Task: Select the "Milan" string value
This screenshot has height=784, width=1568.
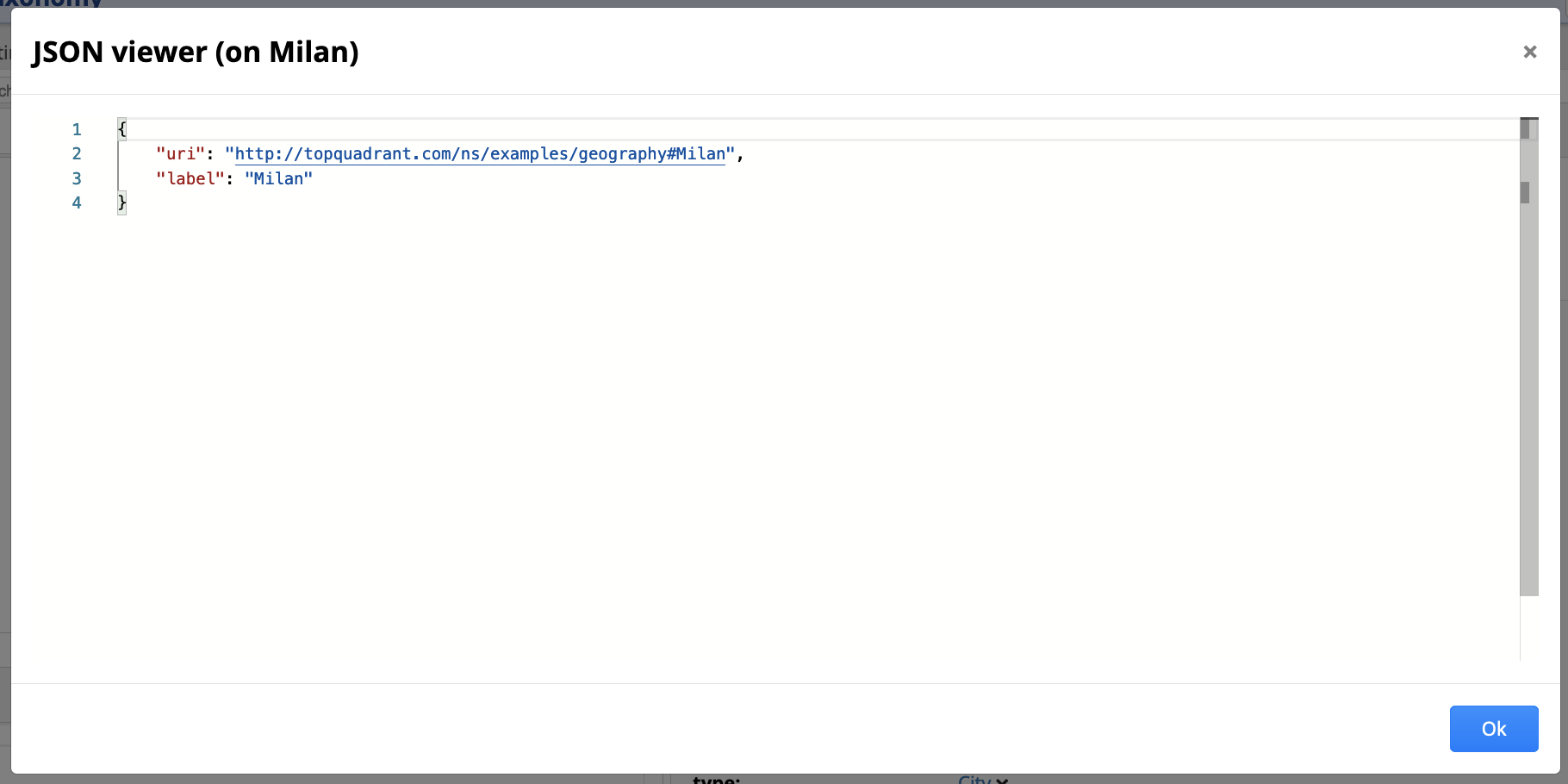Action: coord(278,178)
